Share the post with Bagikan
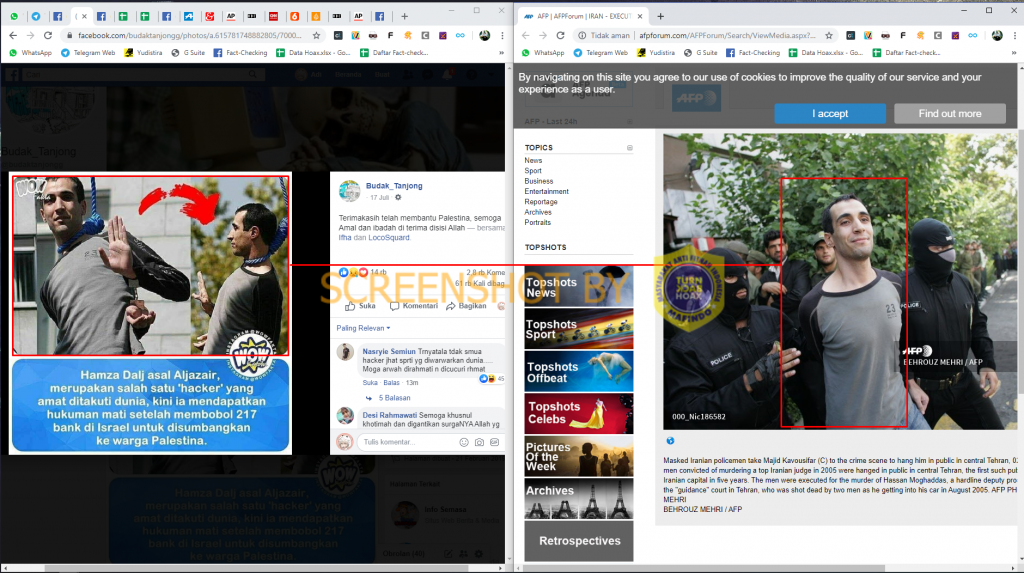Viewport: 1024px width, 573px height. (x=466, y=306)
